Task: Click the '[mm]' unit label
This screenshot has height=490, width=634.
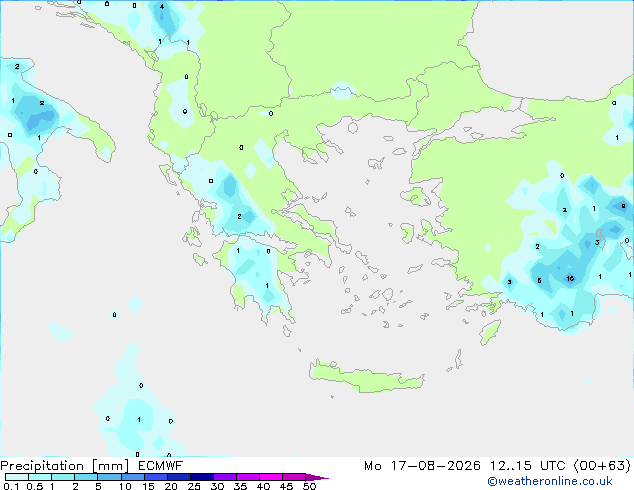Action: (111, 466)
